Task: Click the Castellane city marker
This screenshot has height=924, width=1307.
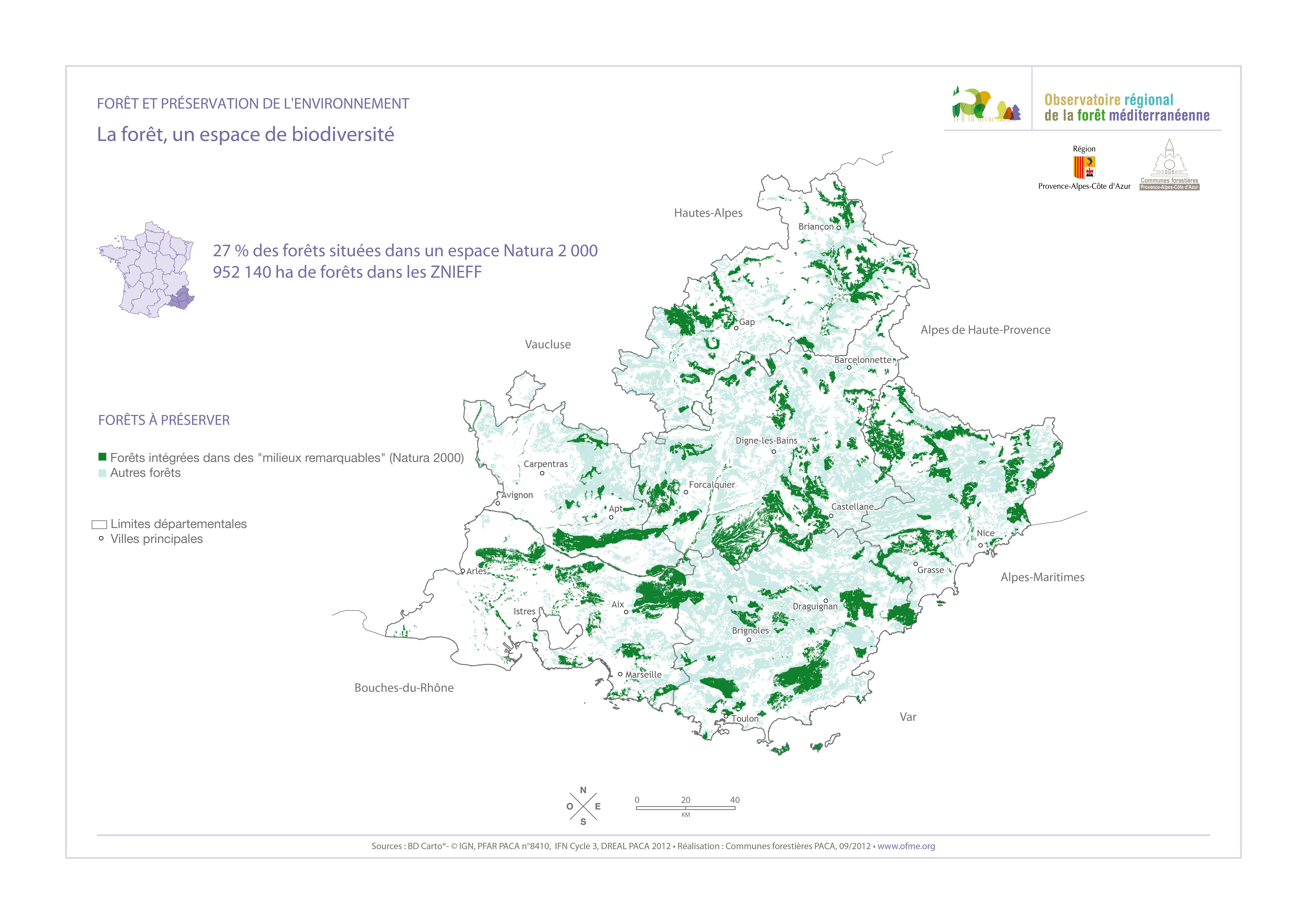Action: pyautogui.click(x=831, y=516)
